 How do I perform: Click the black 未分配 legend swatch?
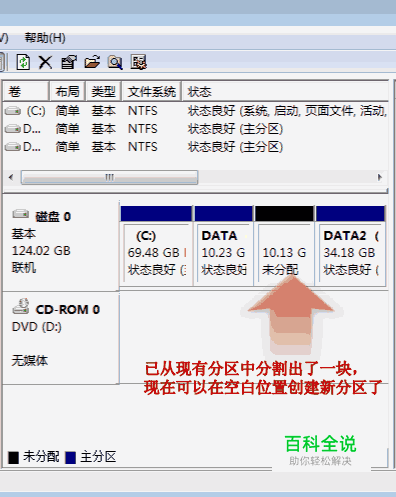(x=13, y=458)
